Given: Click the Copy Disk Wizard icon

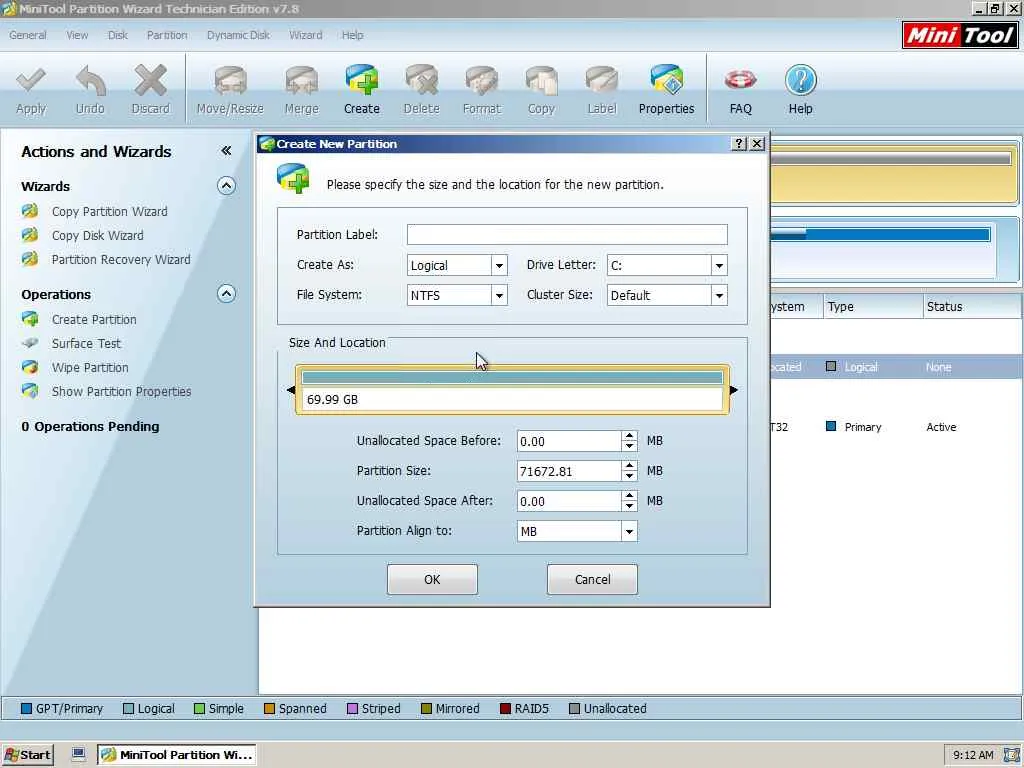Looking at the screenshot, I should [30, 235].
